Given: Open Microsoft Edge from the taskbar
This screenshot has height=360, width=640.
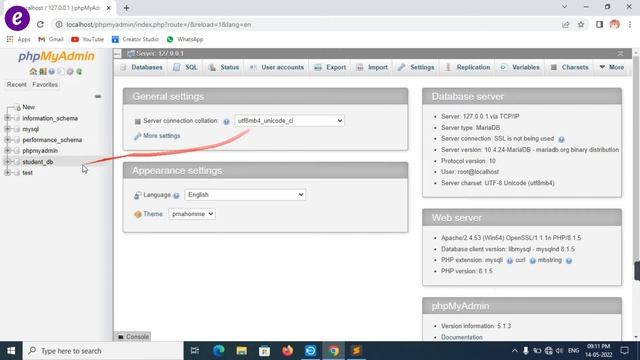Looking at the screenshot, I should tap(218, 351).
